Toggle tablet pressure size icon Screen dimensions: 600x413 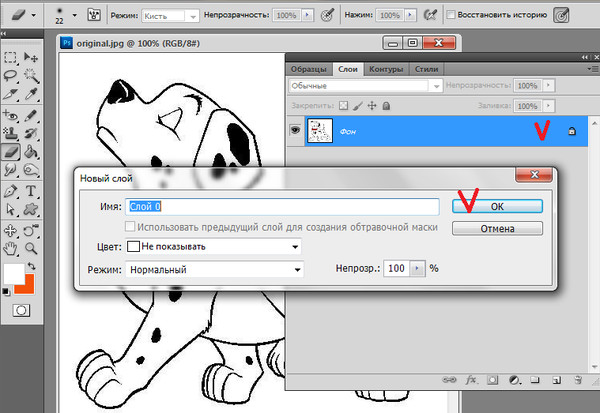(561, 15)
